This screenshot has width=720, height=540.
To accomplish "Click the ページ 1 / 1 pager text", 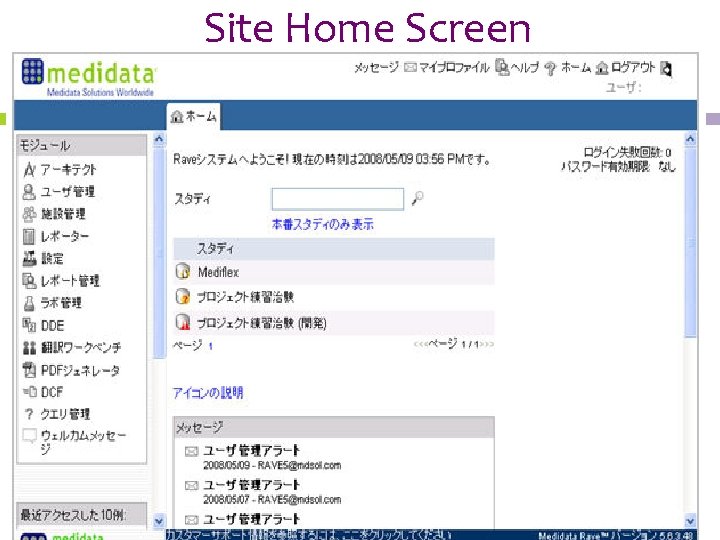I will [x=454, y=344].
